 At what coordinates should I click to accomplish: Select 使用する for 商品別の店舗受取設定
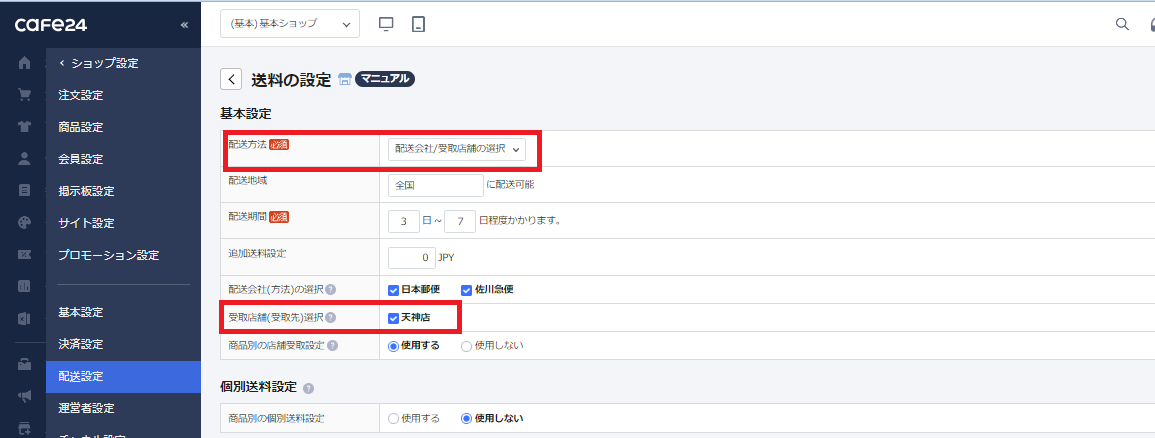tap(393, 345)
